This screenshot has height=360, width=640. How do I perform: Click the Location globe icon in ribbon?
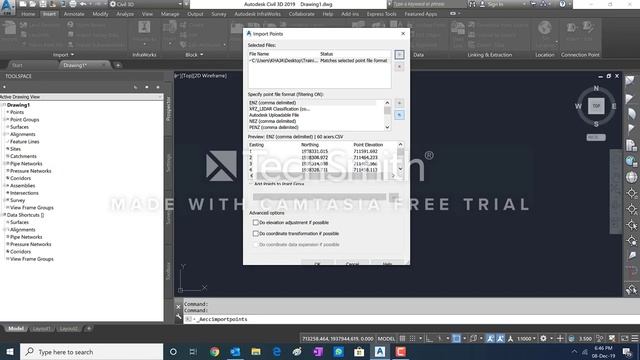point(544,28)
